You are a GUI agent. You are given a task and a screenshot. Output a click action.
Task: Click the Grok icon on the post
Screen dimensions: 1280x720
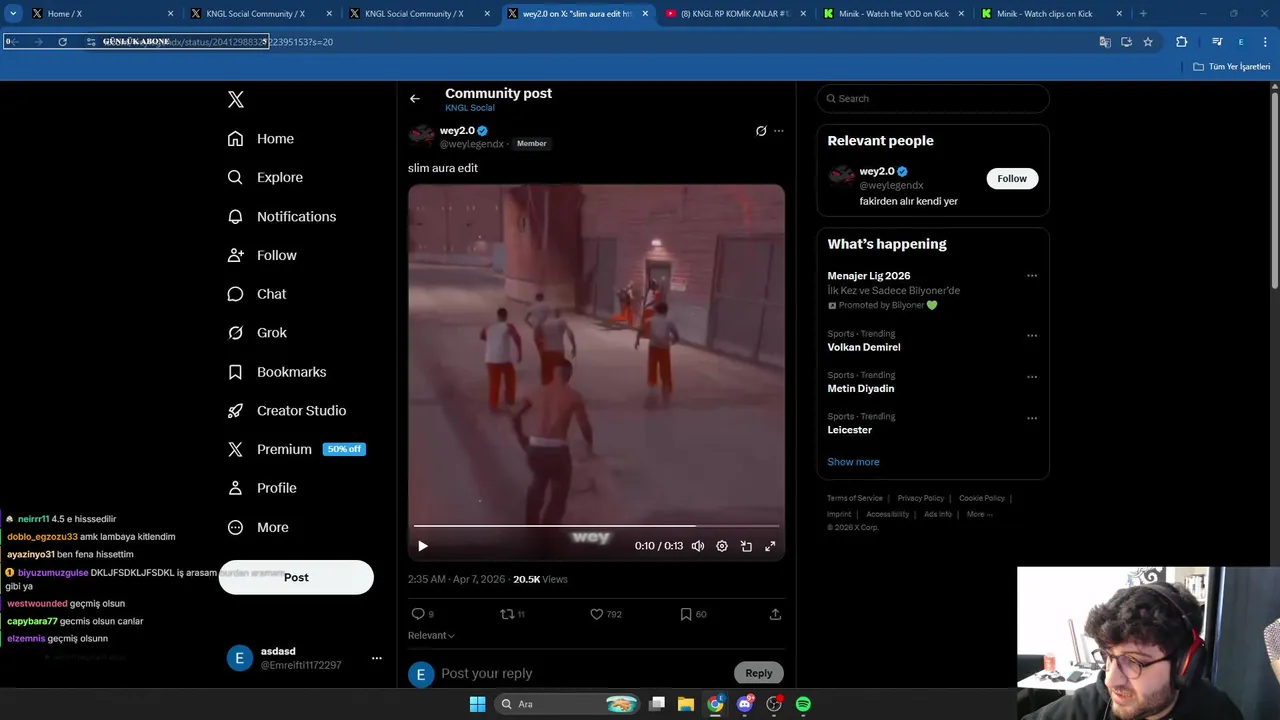coord(761,131)
